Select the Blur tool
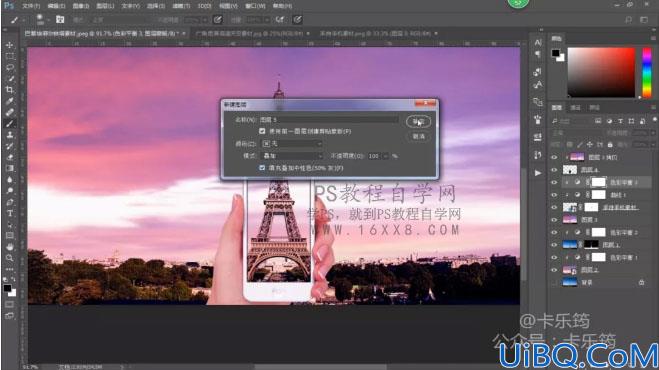This screenshot has width=659, height=370. point(10,180)
